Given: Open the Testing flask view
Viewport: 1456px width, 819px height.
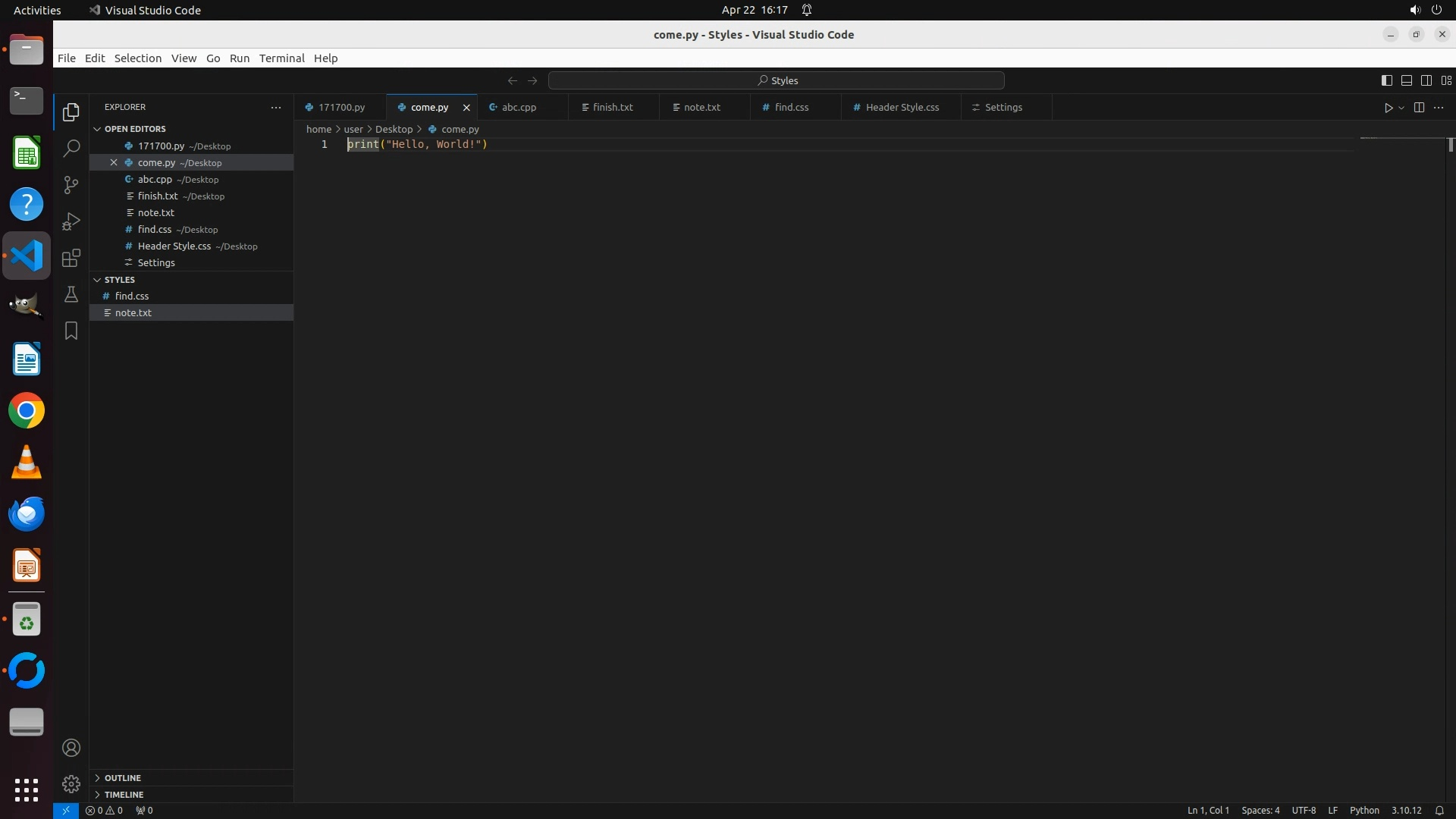Looking at the screenshot, I should tap(71, 294).
